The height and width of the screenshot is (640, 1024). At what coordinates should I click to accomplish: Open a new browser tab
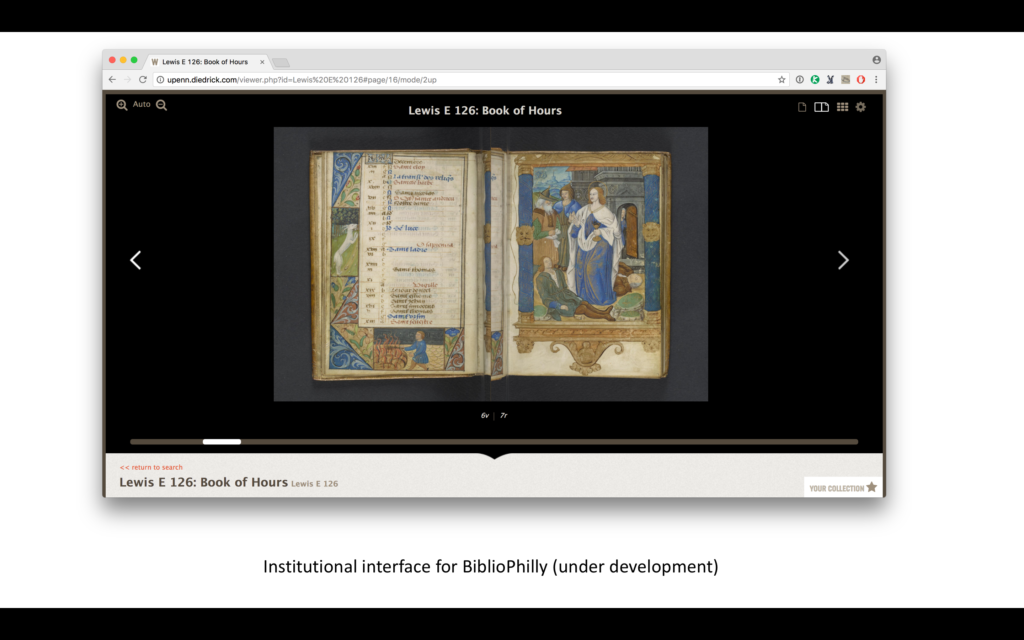click(281, 62)
